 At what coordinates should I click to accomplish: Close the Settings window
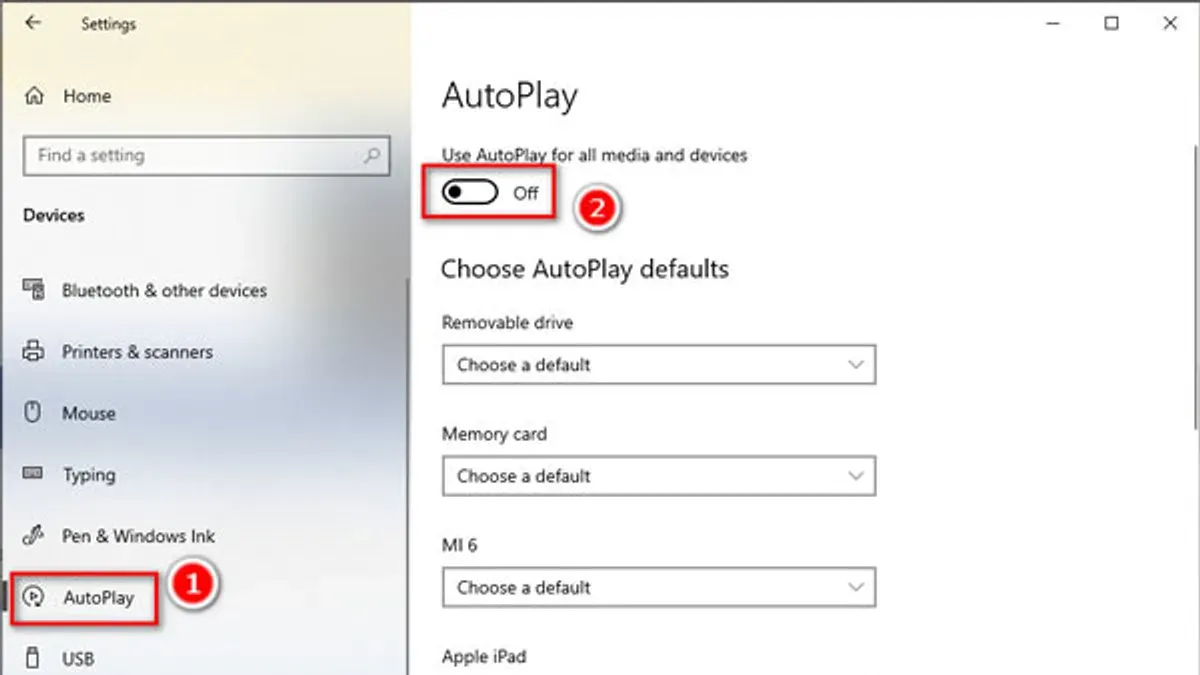point(1170,23)
